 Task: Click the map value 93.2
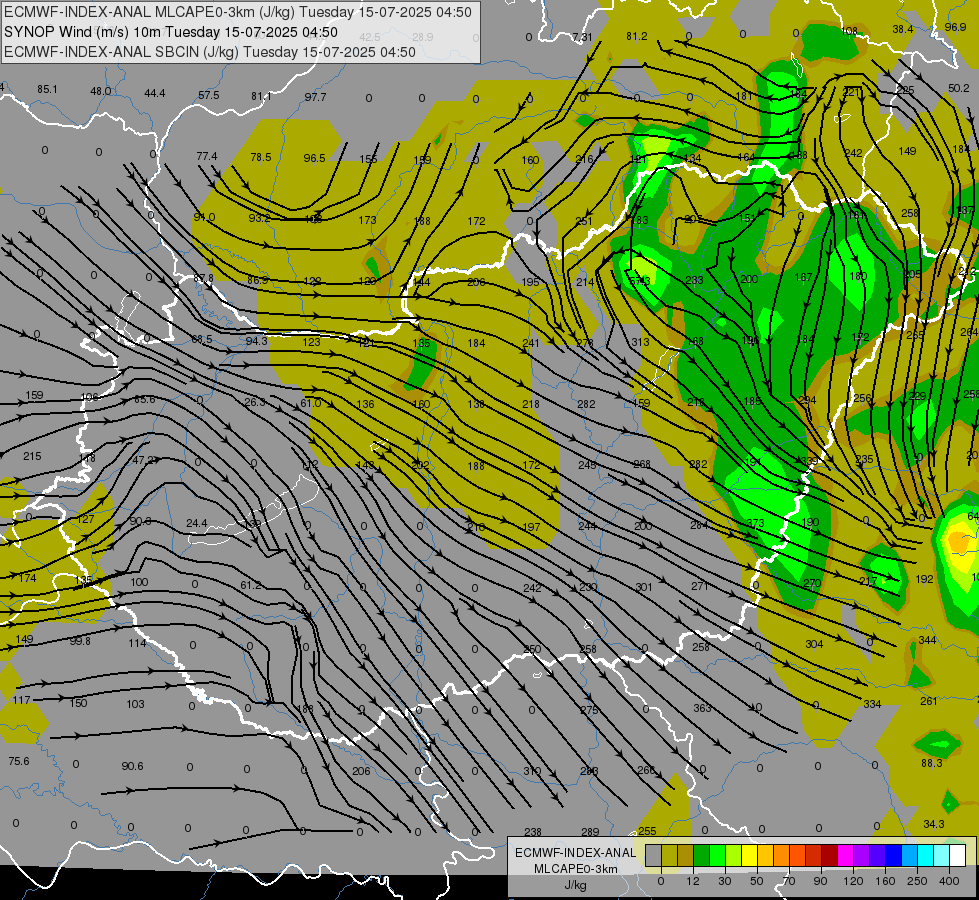[x=259, y=218]
